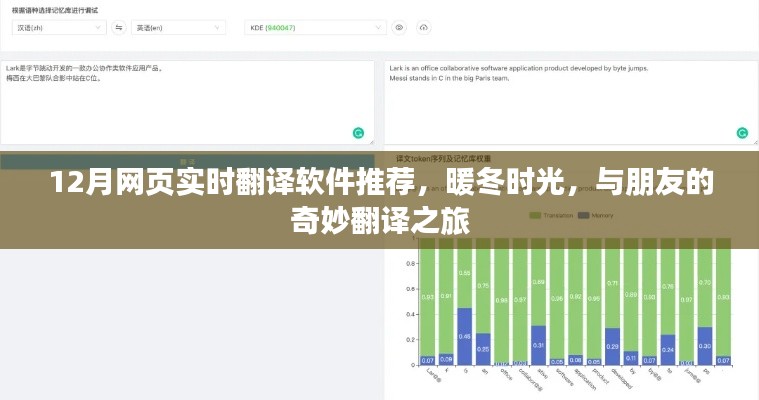Click the blue 0.45 bar segment

point(464,335)
